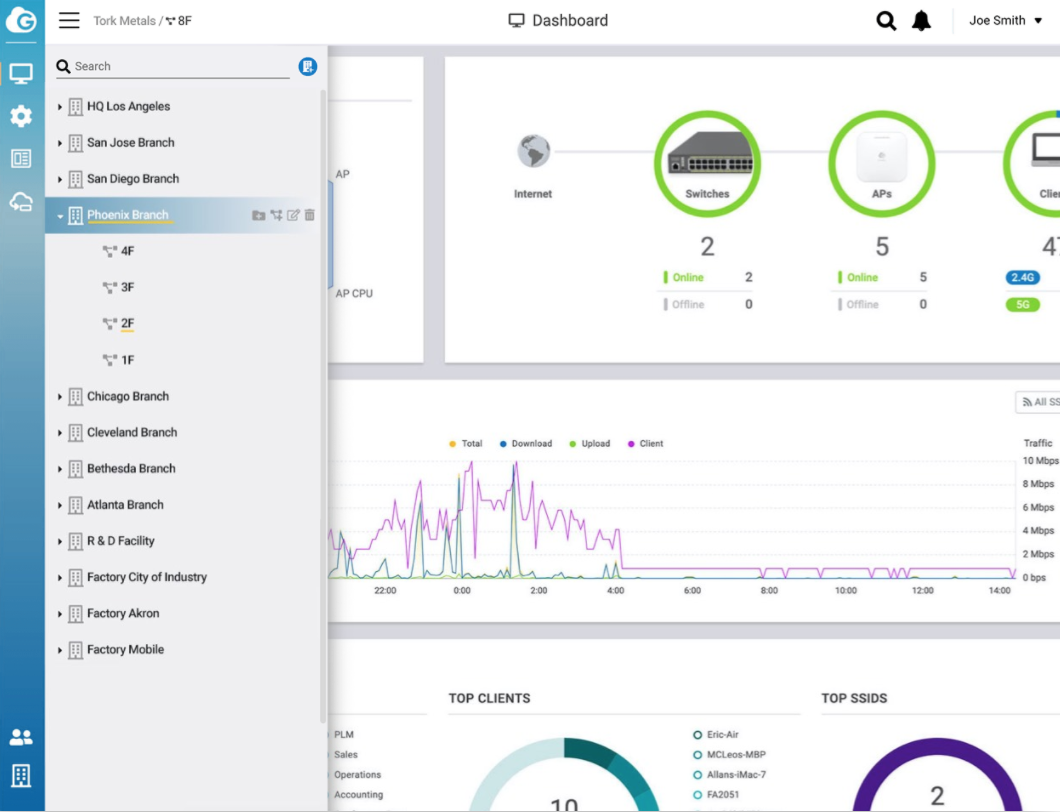Expand HQ Los Angeles tree node
The height and width of the screenshot is (812, 1060).
coord(59,107)
